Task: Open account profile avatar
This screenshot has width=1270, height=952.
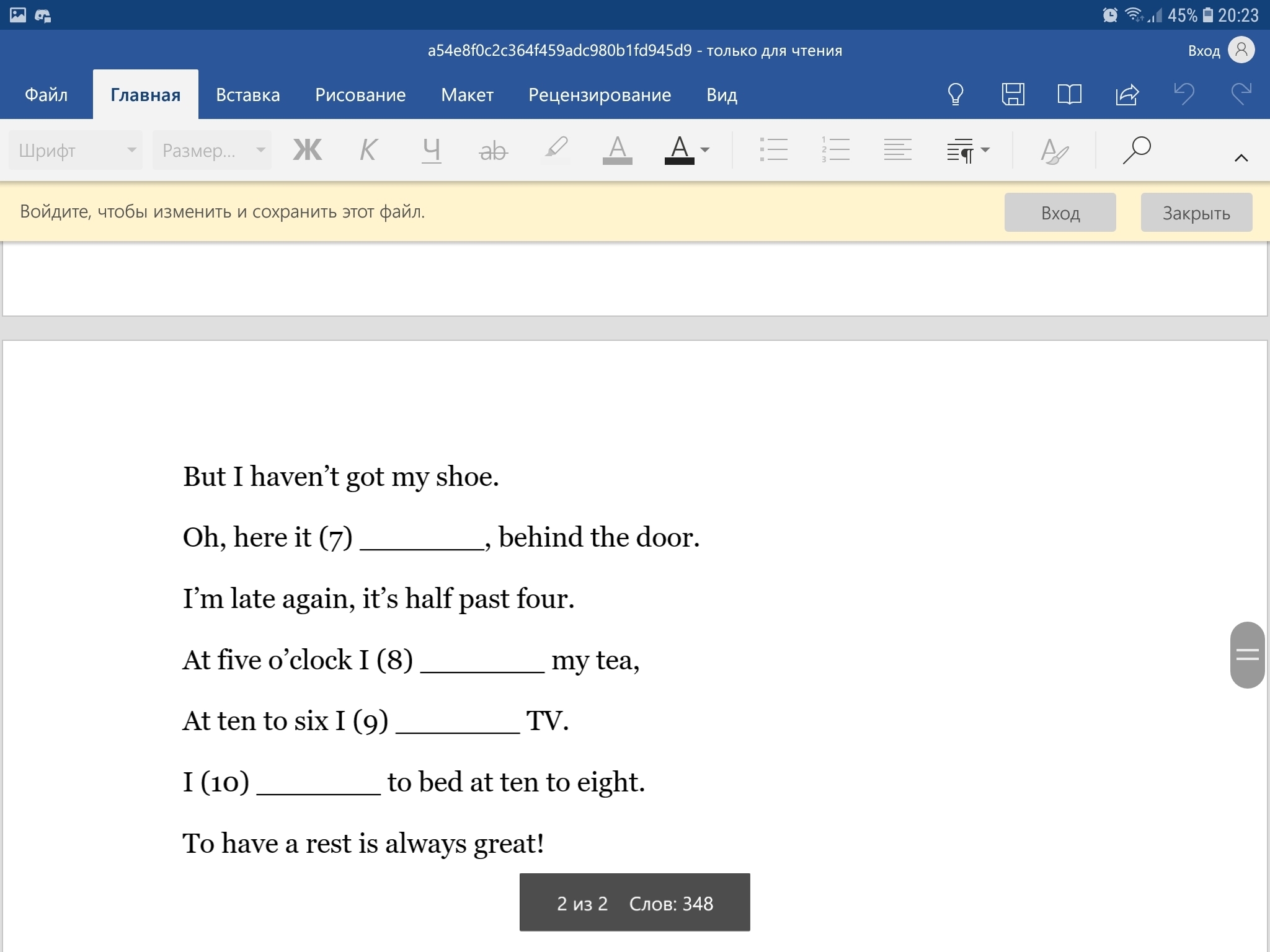Action: coord(1241,50)
